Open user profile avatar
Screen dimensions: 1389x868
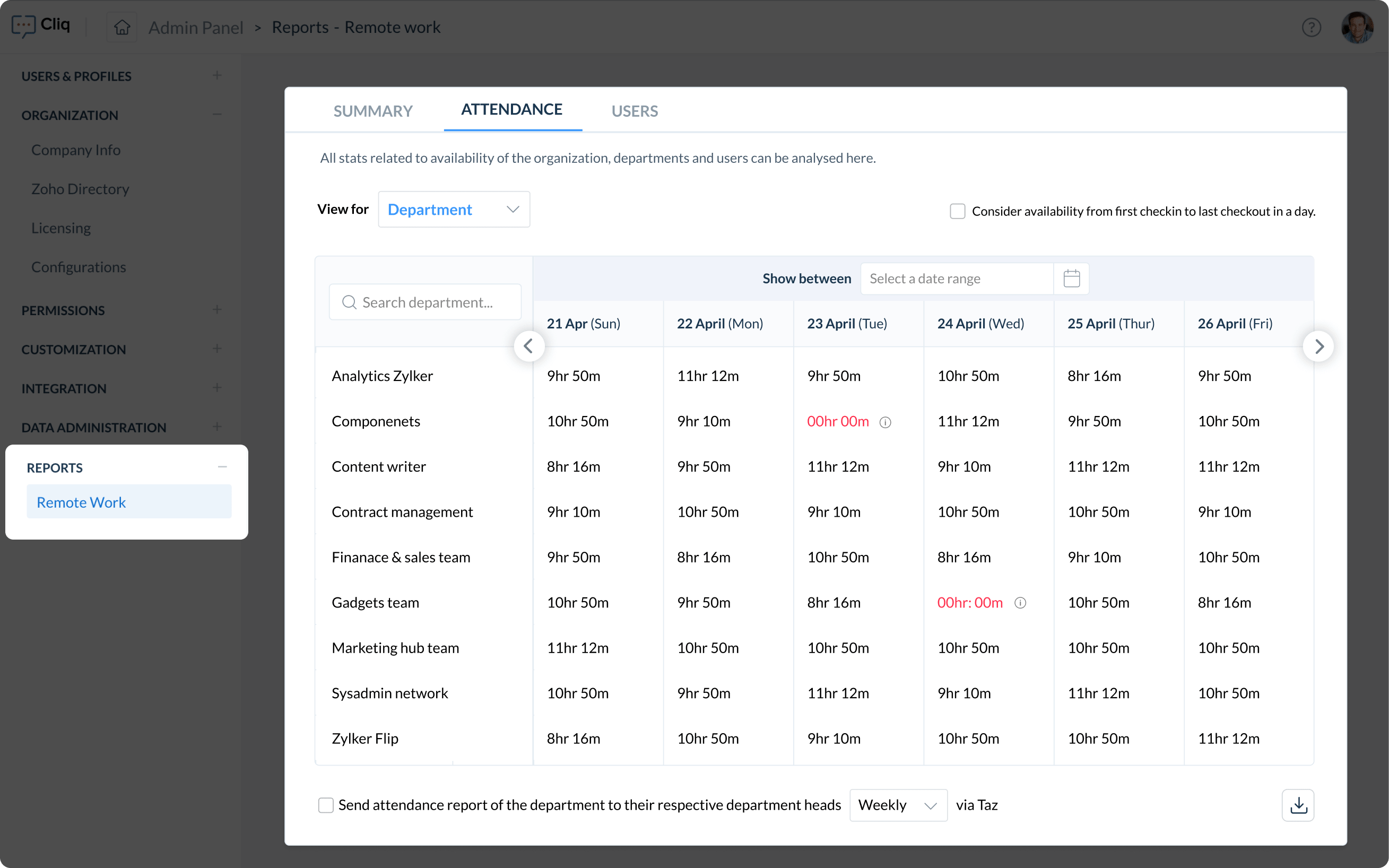point(1357,27)
